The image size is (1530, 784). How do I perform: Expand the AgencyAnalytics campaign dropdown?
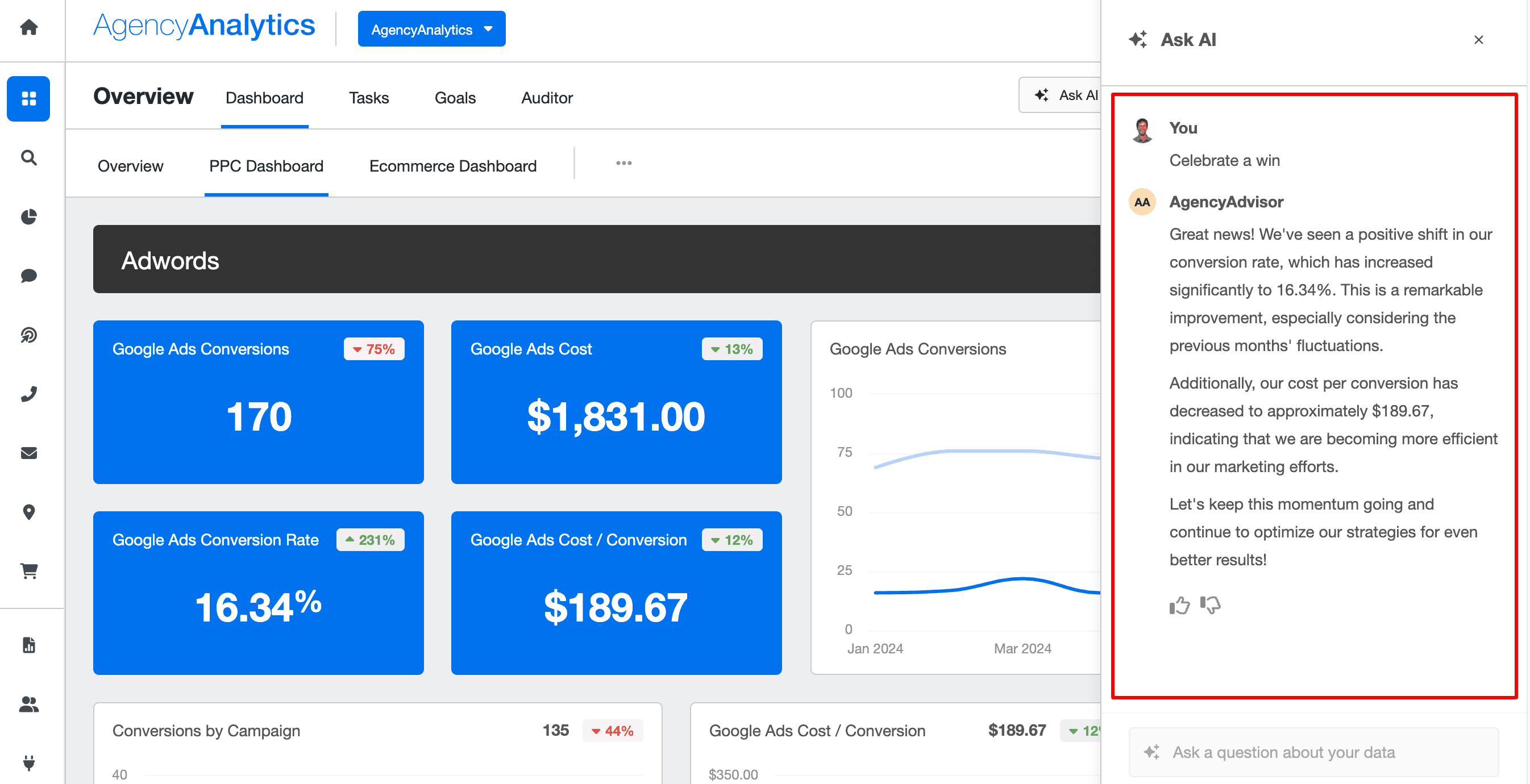pyautogui.click(x=431, y=29)
